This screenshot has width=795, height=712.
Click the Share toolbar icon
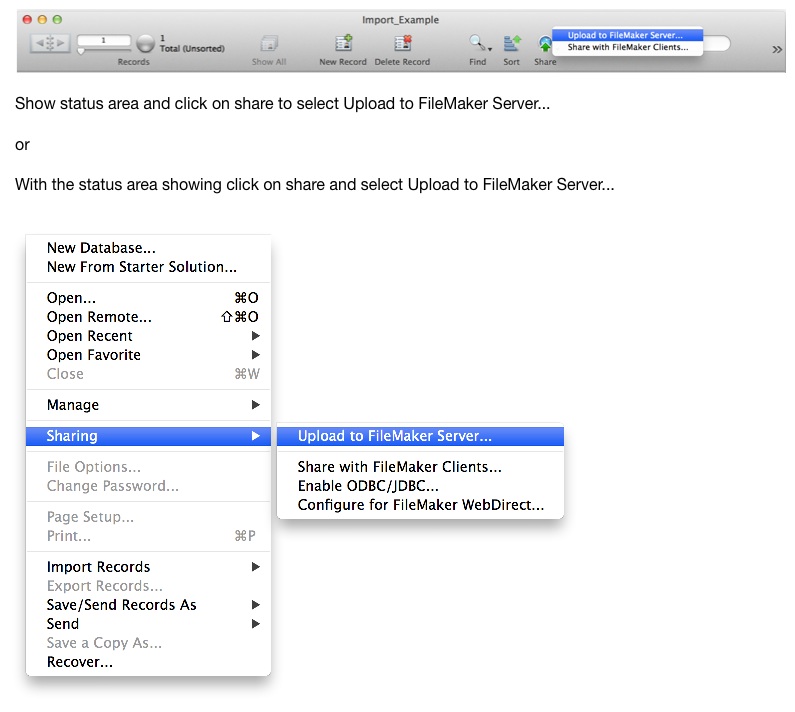[x=545, y=45]
